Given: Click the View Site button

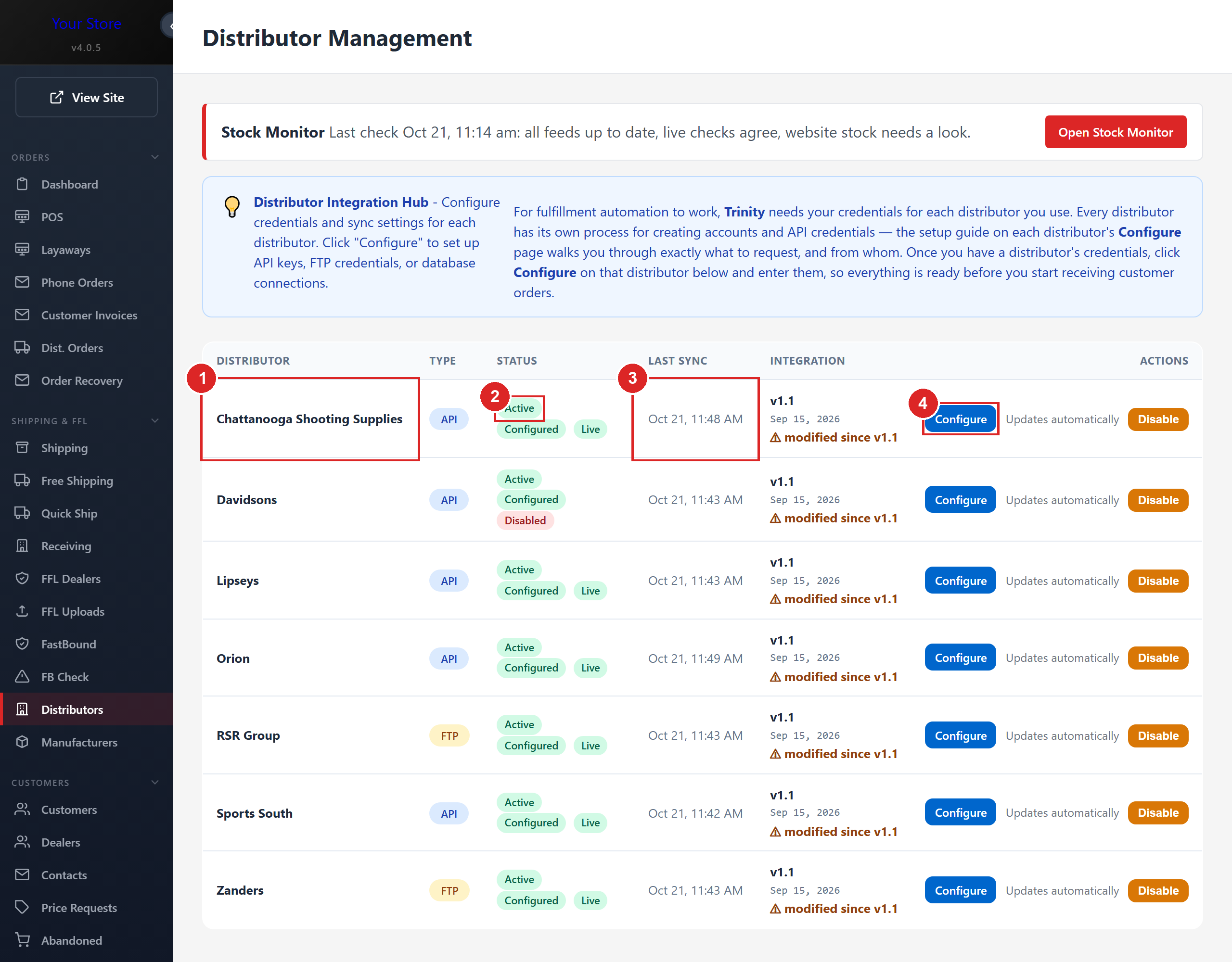Looking at the screenshot, I should click(86, 98).
